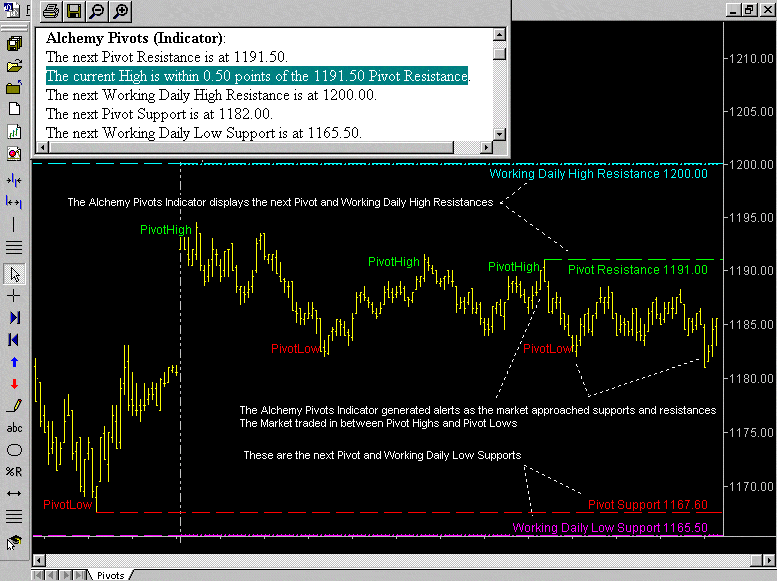Switch to the Pivots workspace tab
Screen dimensions: 777x582
coord(110,575)
